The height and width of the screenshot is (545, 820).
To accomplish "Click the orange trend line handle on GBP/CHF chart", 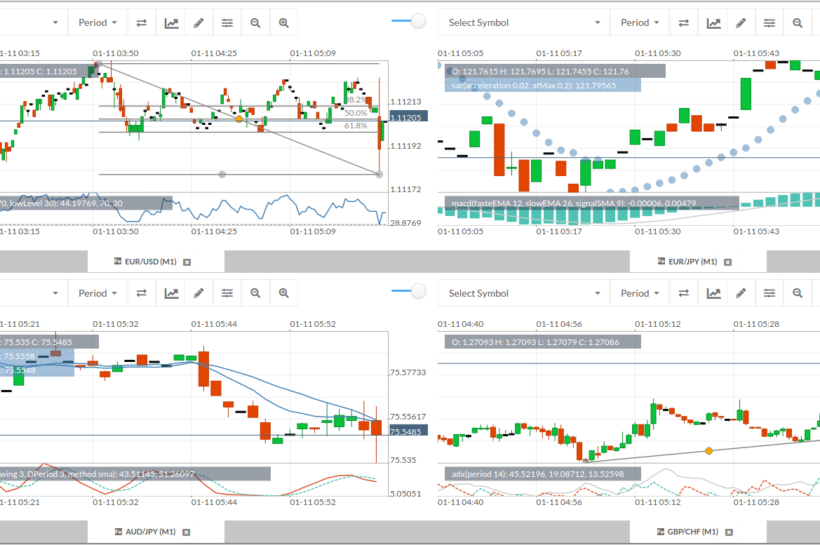I will [709, 451].
